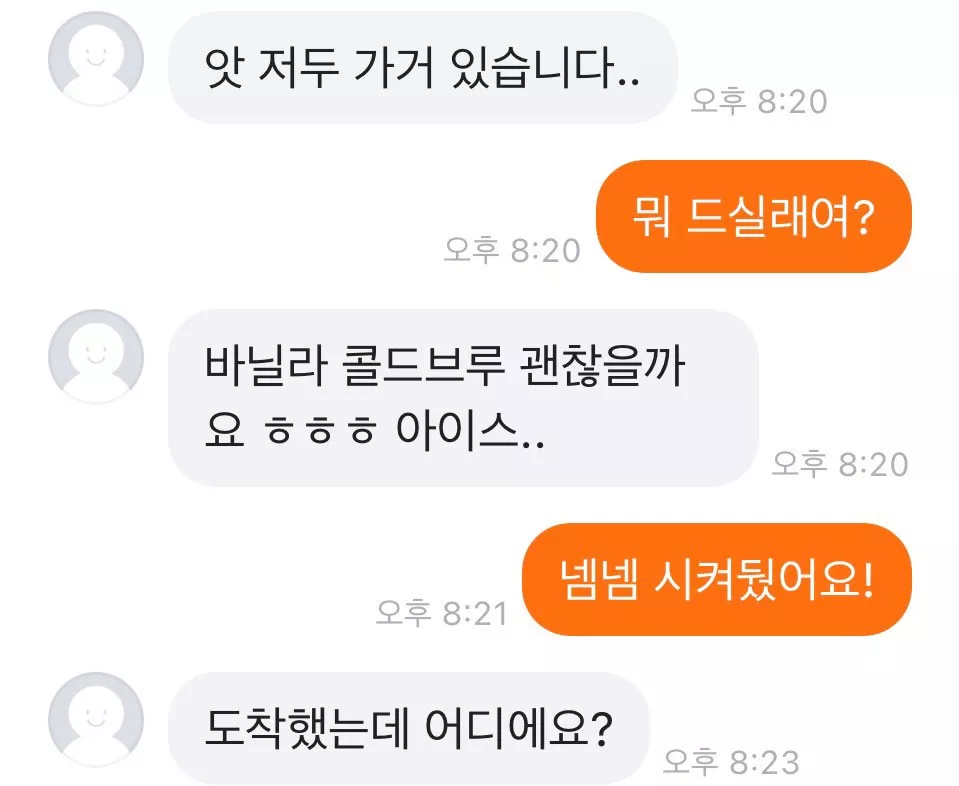This screenshot has height=786, width=959.
Task: Open profile avatar beside '앗 저두 가거 있습니다..'
Action: [x=96, y=58]
